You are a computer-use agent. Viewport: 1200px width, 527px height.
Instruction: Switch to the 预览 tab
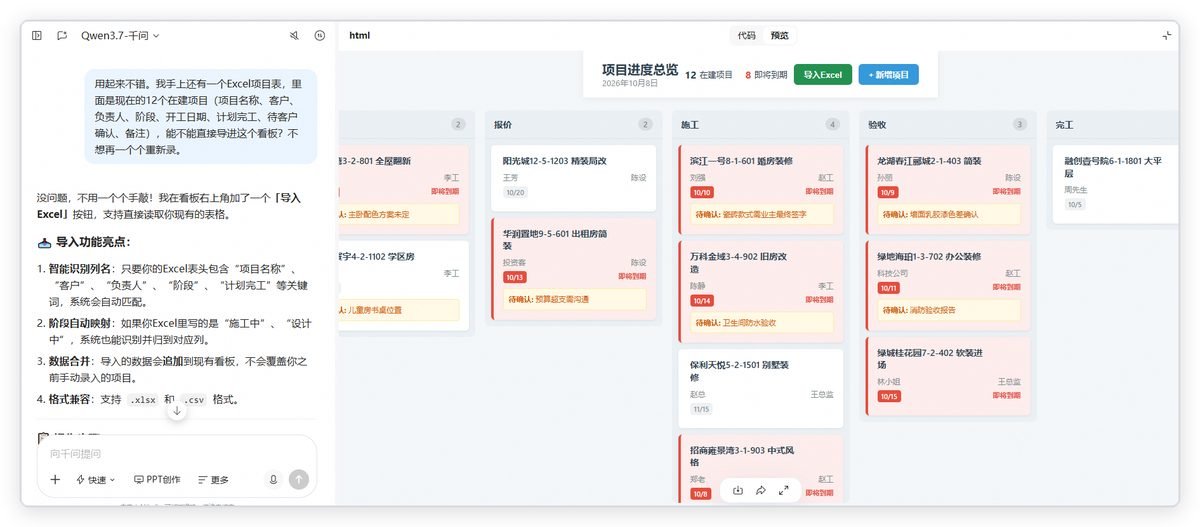pos(779,35)
